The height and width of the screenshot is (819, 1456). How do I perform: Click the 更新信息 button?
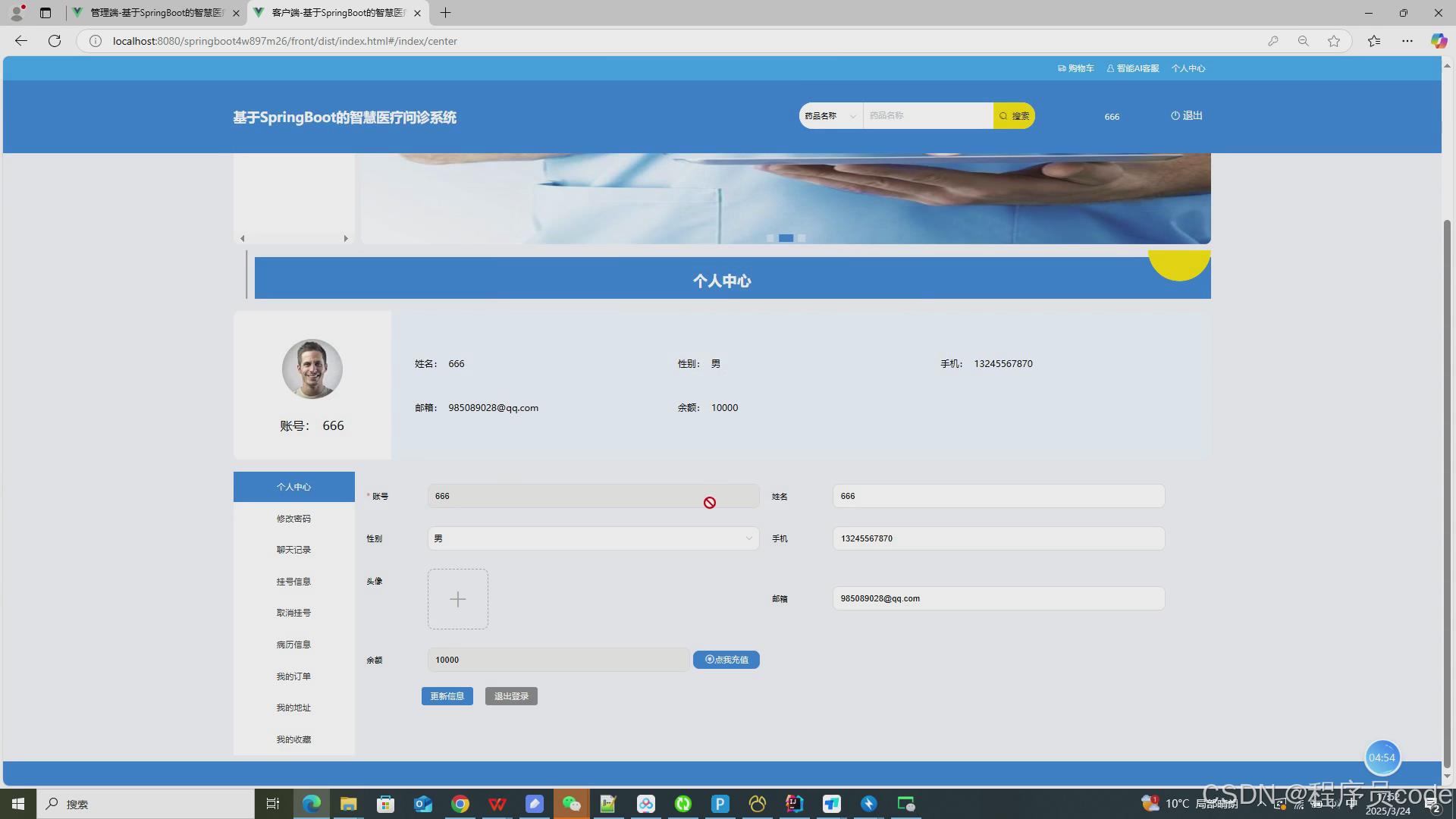click(x=447, y=696)
